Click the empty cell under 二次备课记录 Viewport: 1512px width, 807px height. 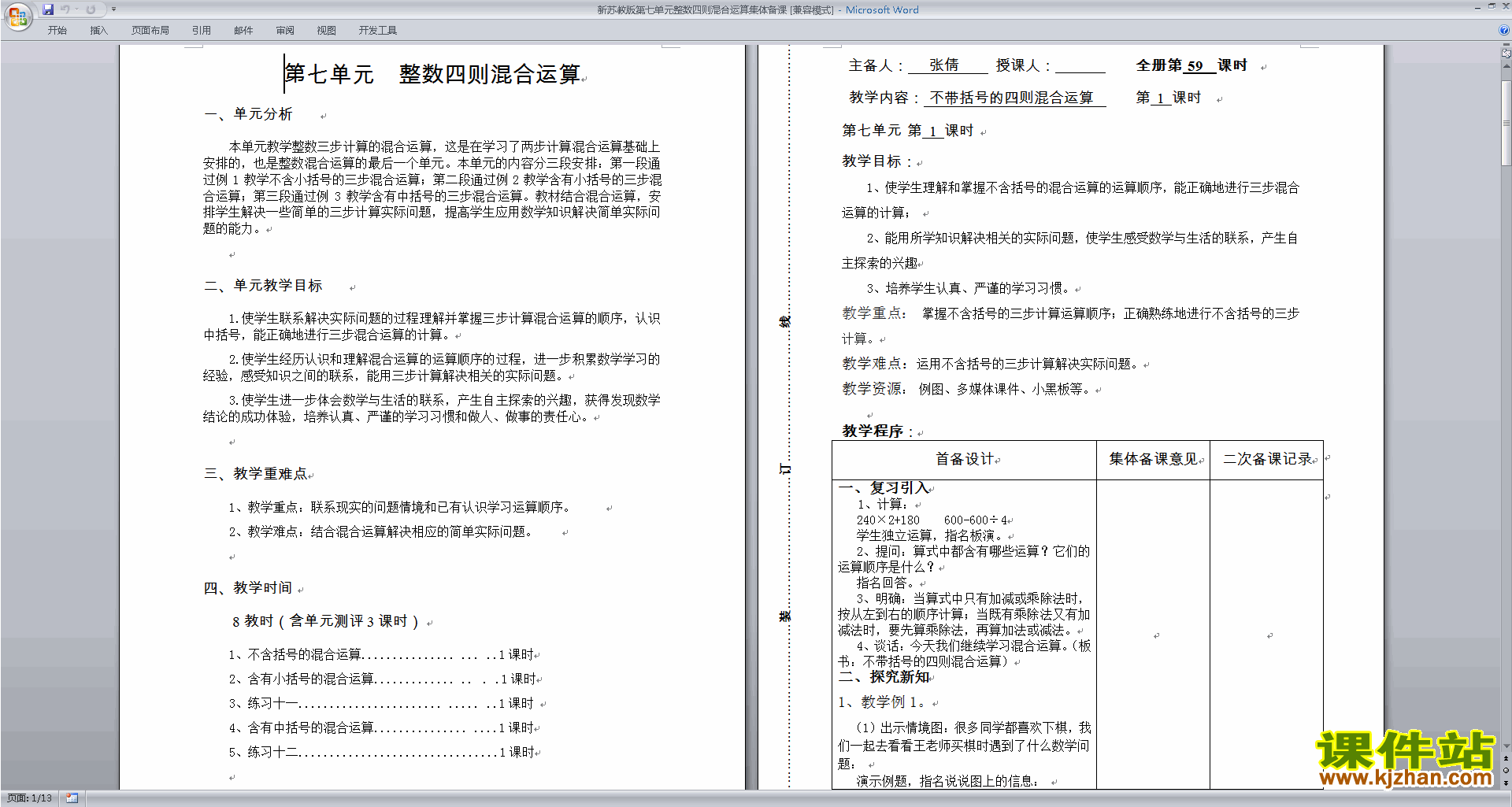1267,635
